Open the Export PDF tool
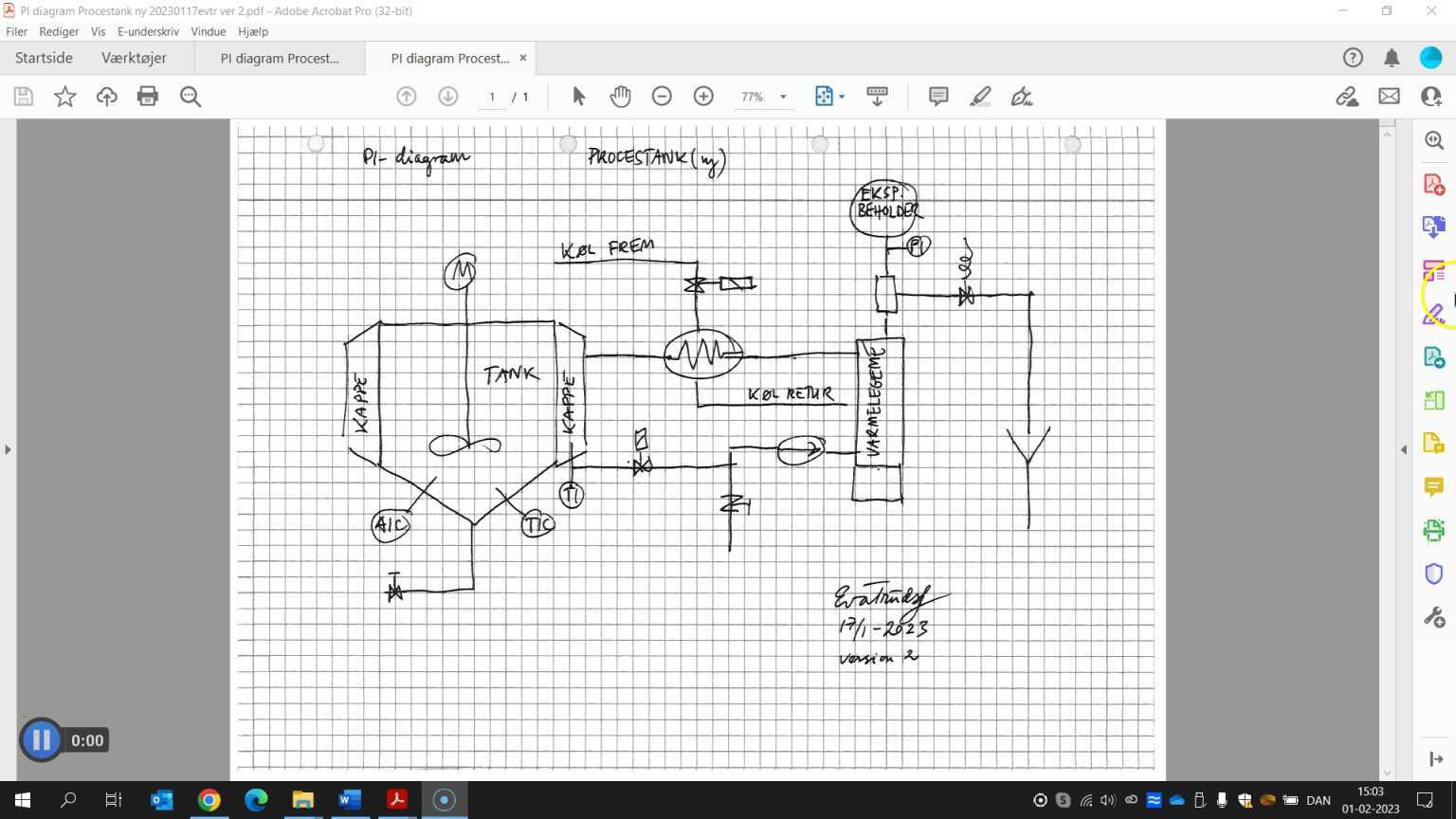This screenshot has height=819, width=1456. (x=1433, y=357)
